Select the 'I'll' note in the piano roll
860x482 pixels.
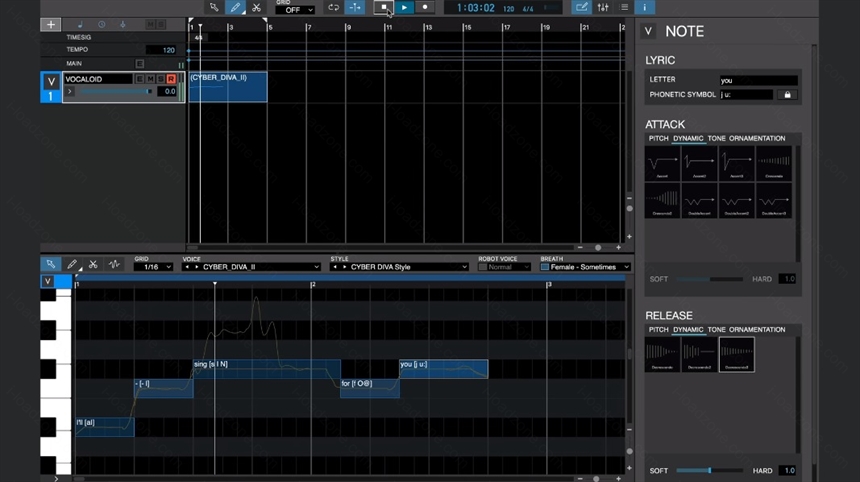point(105,427)
